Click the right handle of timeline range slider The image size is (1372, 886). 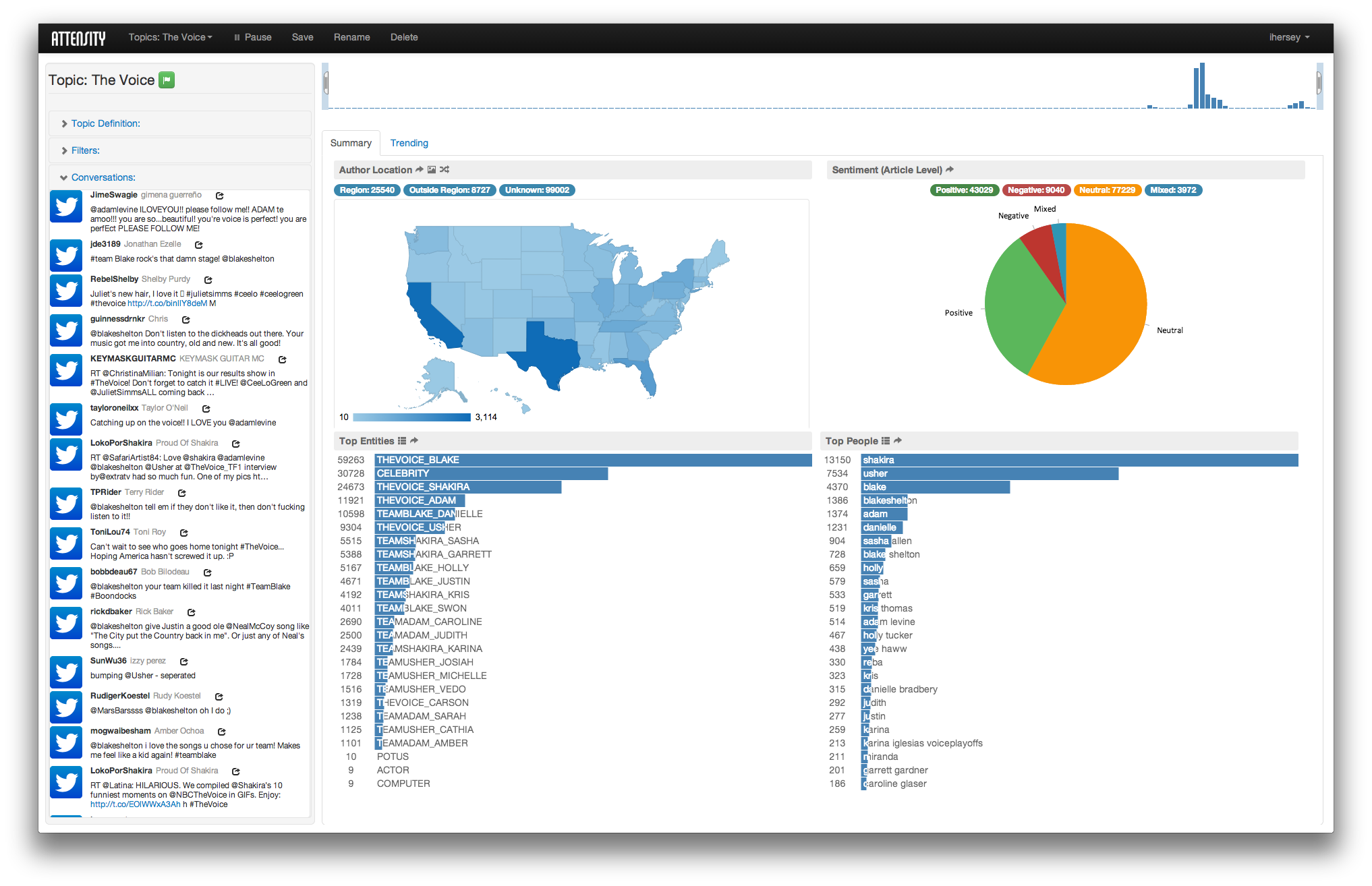(1319, 84)
